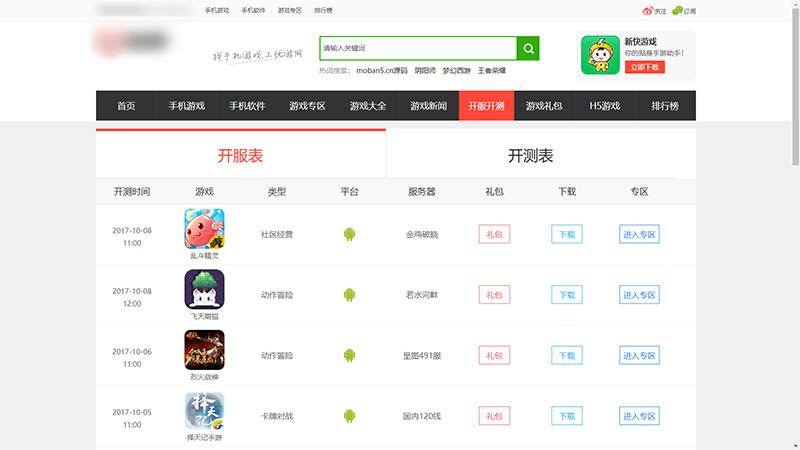Open the 飞天萌猫 game icon
This screenshot has height=450, width=800.
[x=204, y=289]
